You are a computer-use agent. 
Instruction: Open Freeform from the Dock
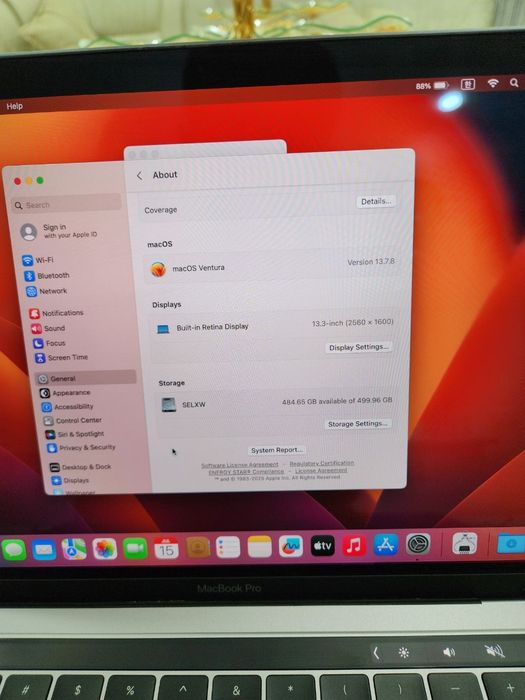click(x=291, y=546)
